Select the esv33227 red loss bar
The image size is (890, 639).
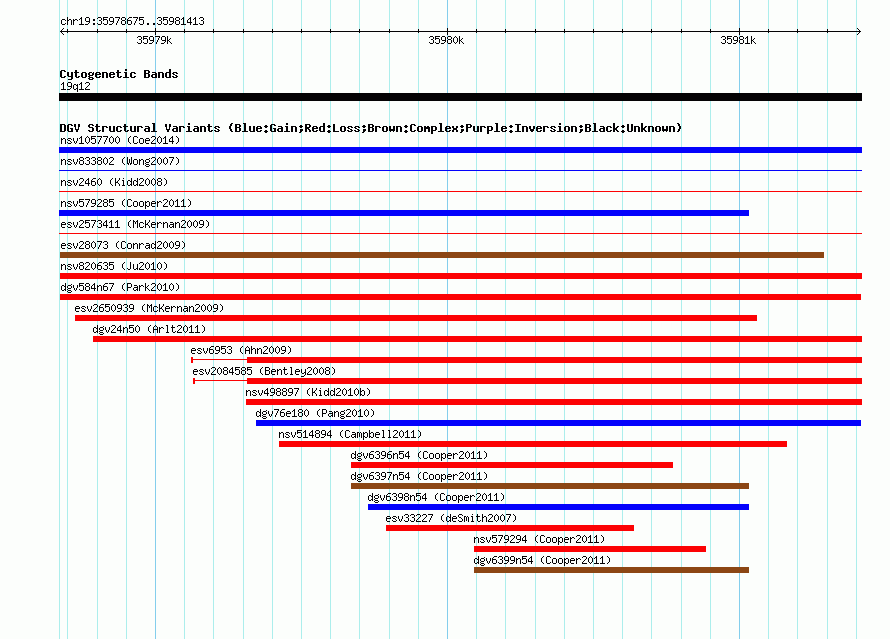click(510, 528)
